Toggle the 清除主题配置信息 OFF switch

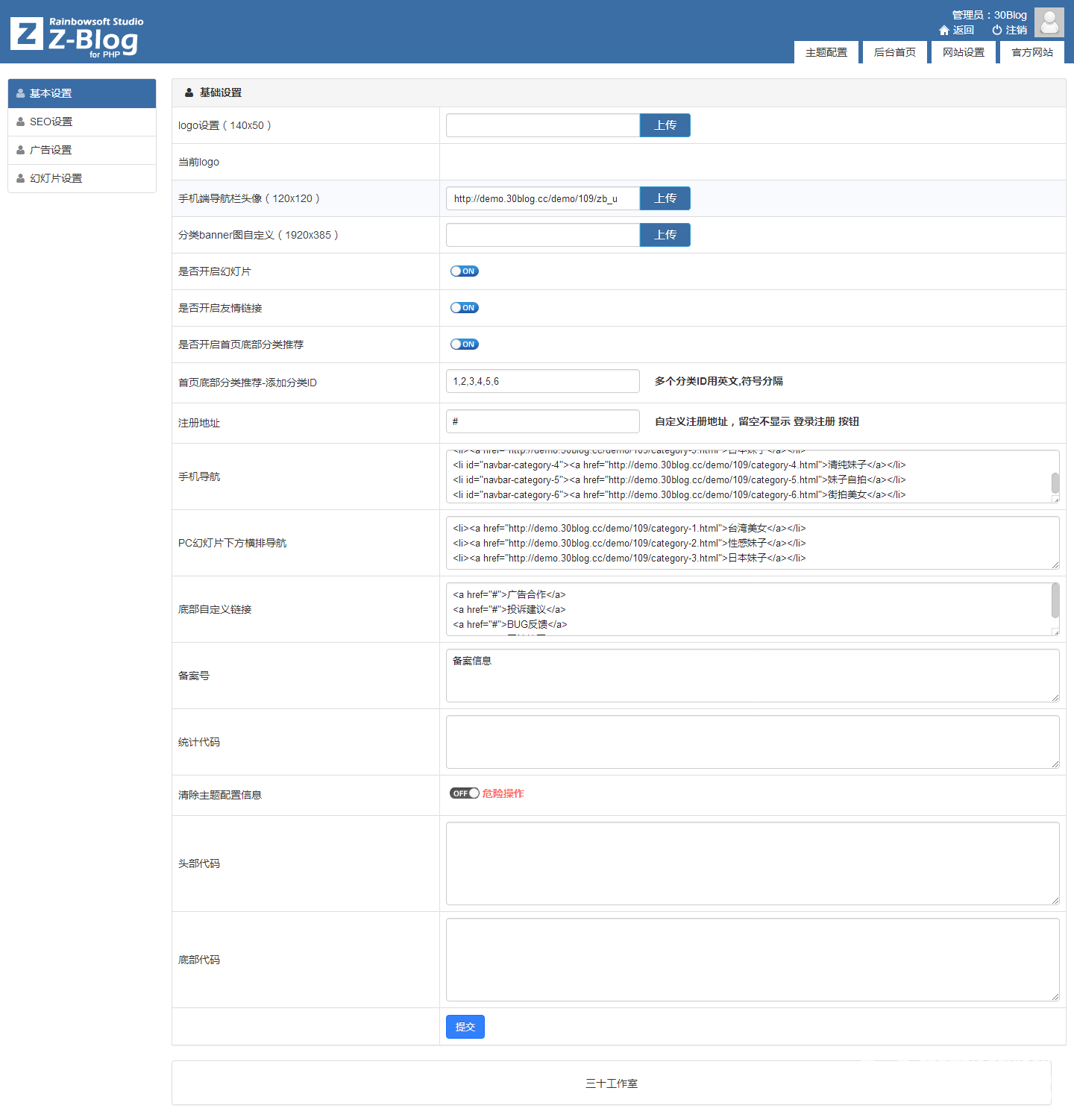point(465,793)
